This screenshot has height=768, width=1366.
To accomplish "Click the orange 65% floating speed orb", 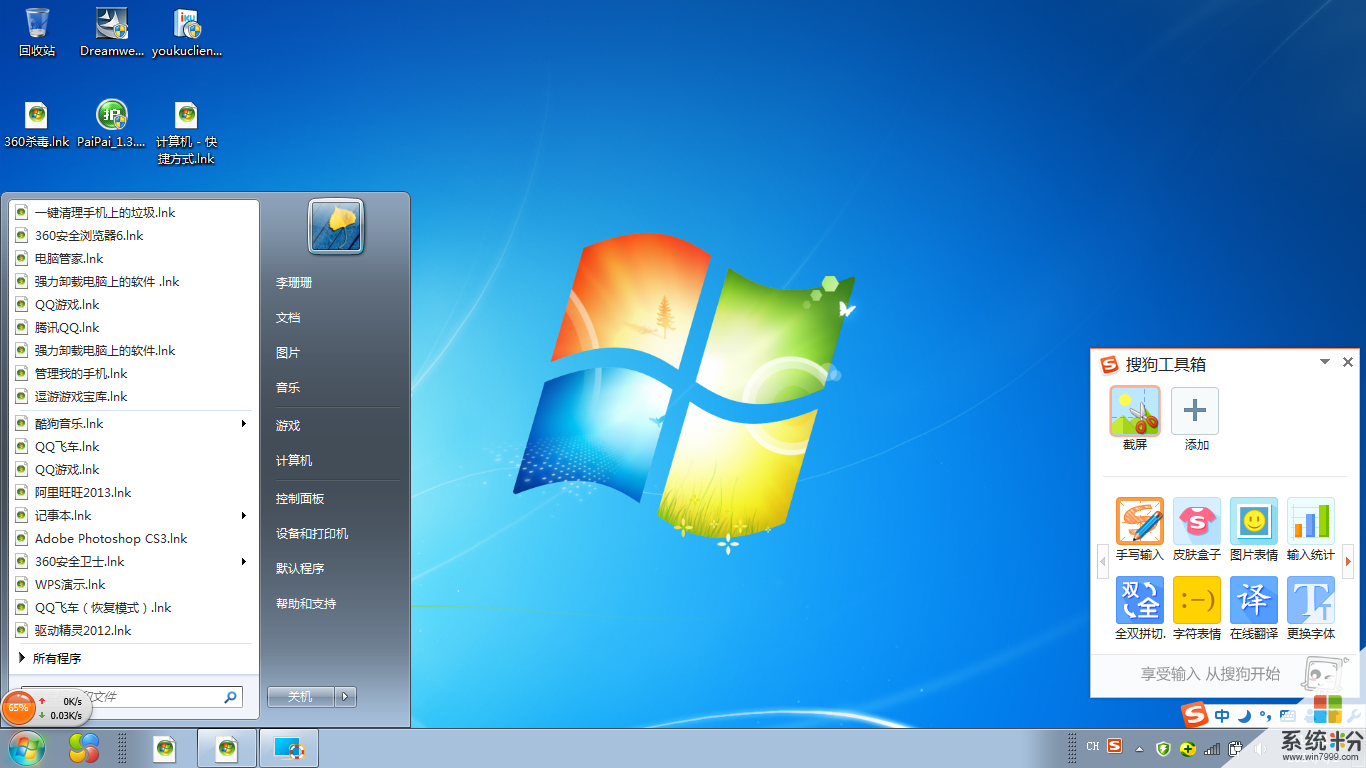I will pos(18,707).
